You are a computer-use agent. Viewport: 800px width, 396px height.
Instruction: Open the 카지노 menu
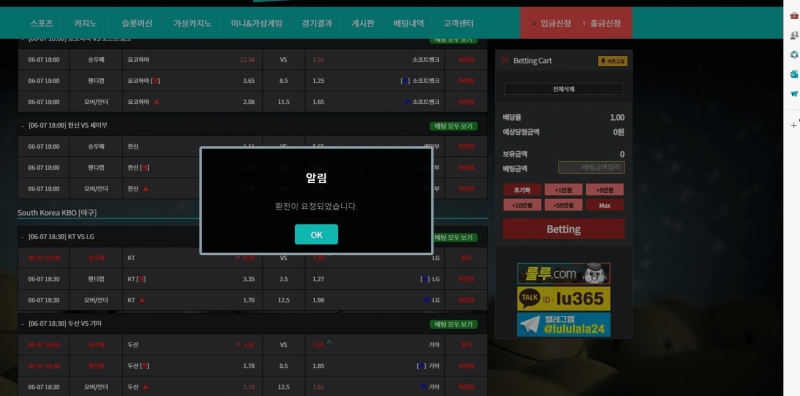tap(85, 23)
